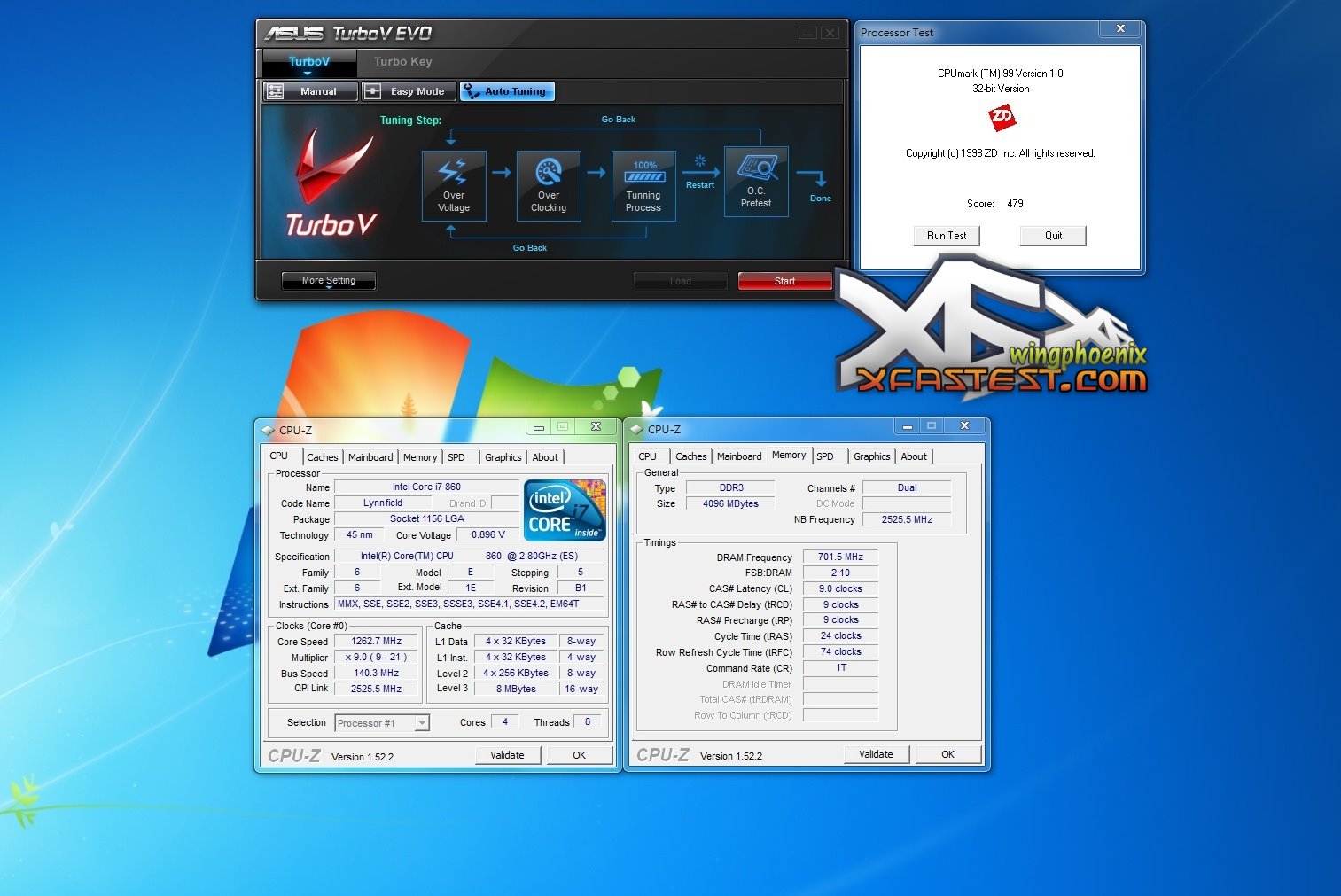Click Validate in right CPU-Z
Viewport: 1341px width, 896px height.
click(876, 755)
